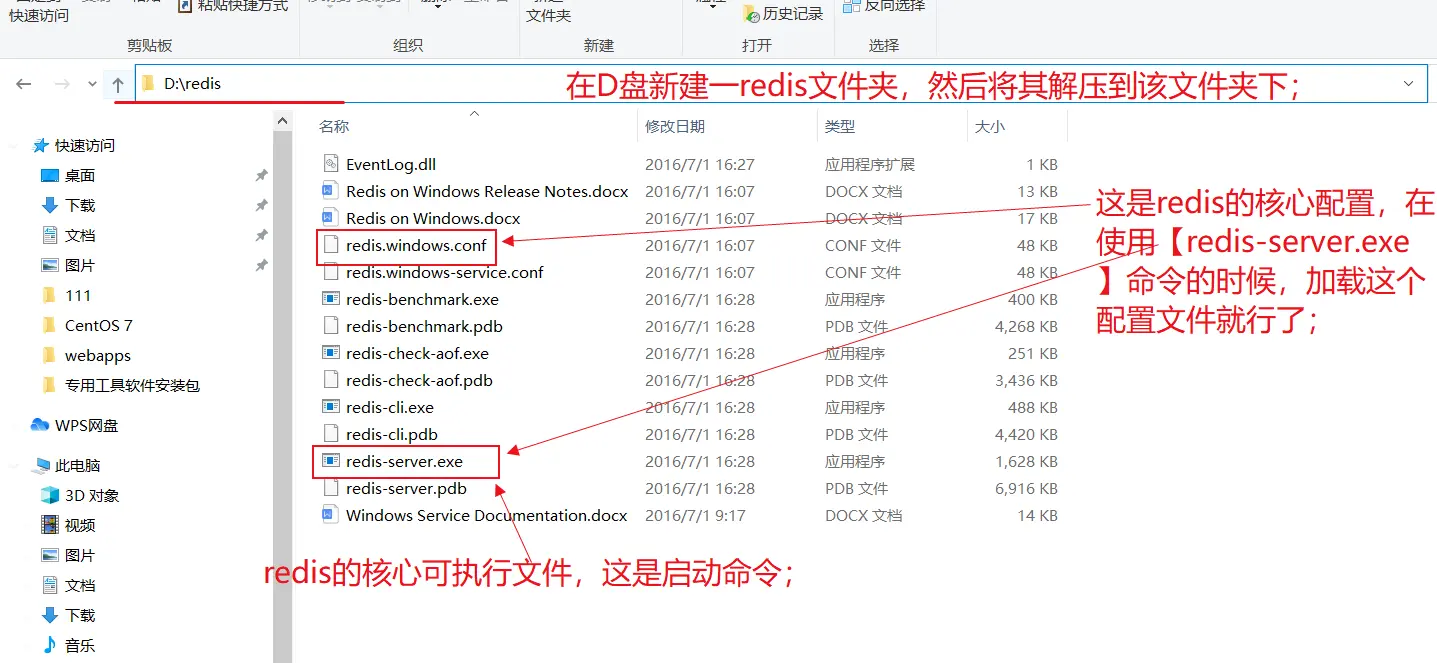Screen dimensions: 1437x663
Task: Open recent locations dropdown next to Forward arrow
Action: tap(92, 85)
